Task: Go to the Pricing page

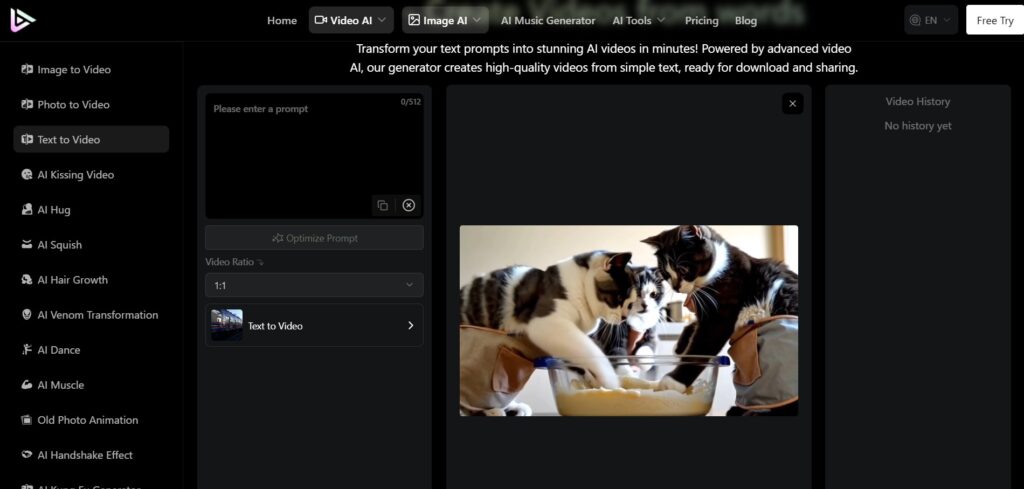Action: [701, 20]
